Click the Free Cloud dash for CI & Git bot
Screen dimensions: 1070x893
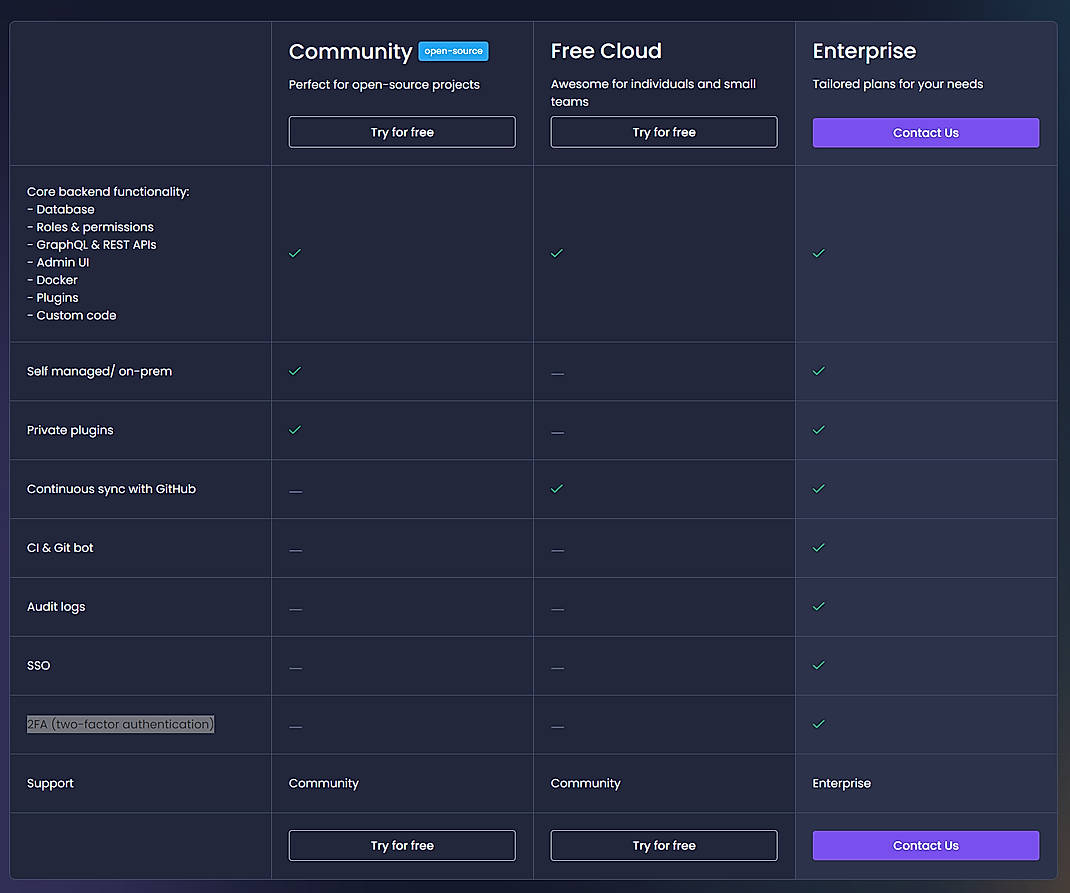click(x=558, y=550)
